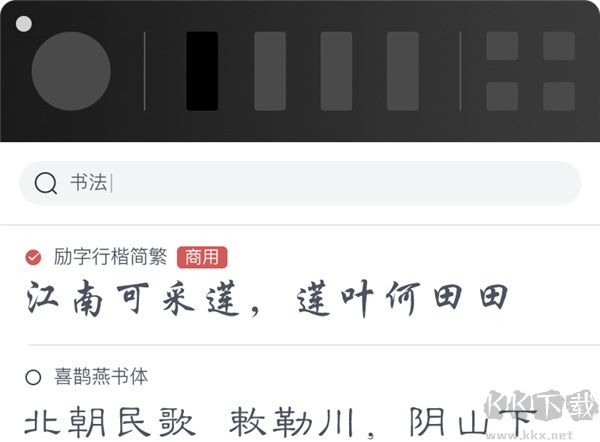The image size is (600, 442).
Task: Click the red 商用 badge
Action: click(x=202, y=257)
